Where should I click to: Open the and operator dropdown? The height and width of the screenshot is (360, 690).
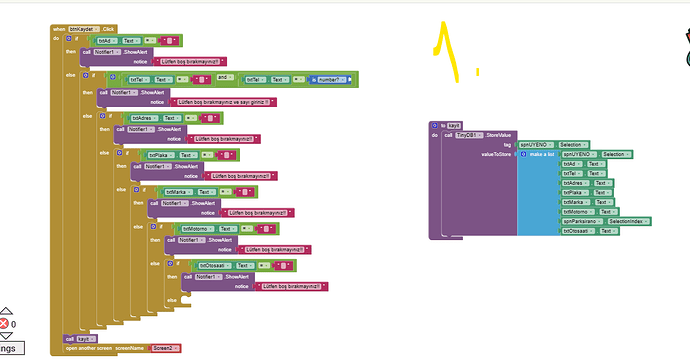pos(231,77)
